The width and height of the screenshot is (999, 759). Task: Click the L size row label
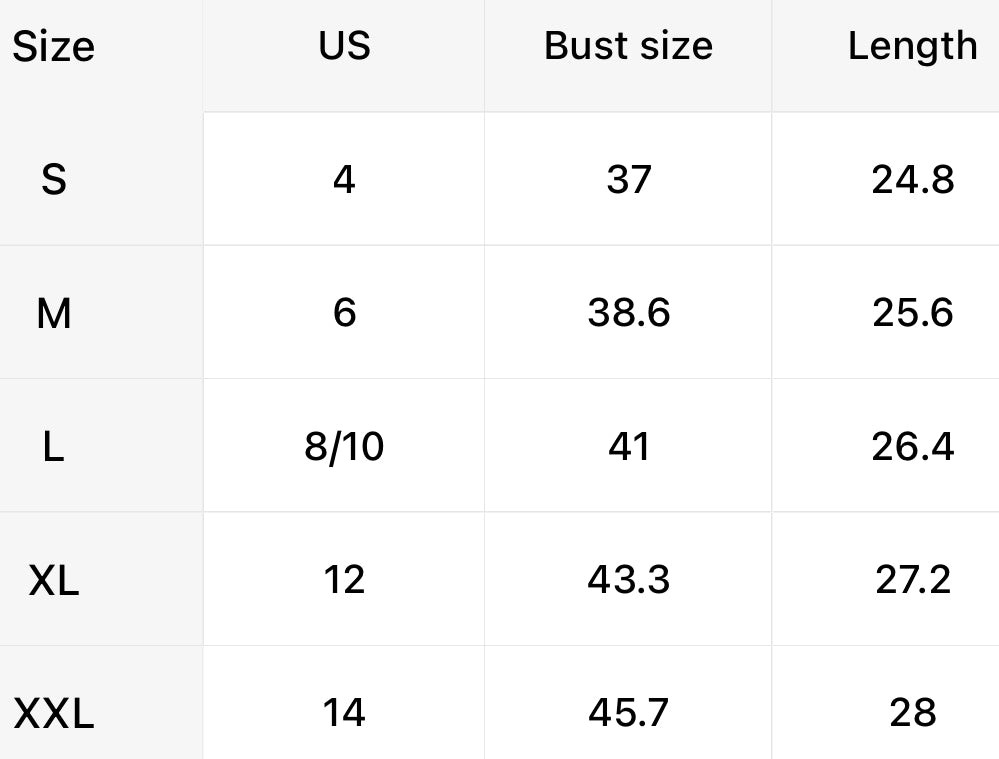pos(54,447)
